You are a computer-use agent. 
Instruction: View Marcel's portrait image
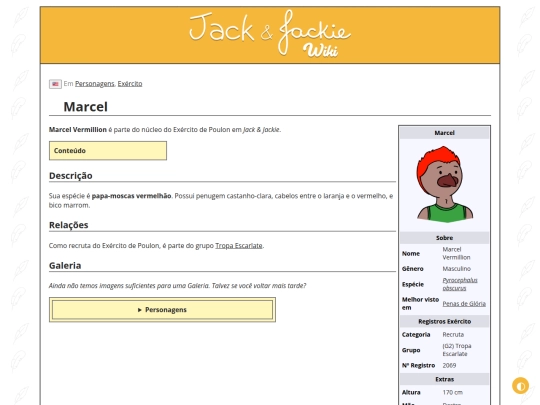(x=445, y=184)
